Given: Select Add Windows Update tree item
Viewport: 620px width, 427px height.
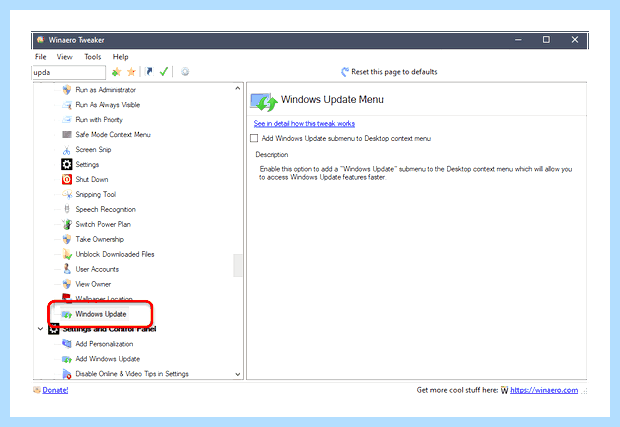Looking at the screenshot, I should 108,359.
